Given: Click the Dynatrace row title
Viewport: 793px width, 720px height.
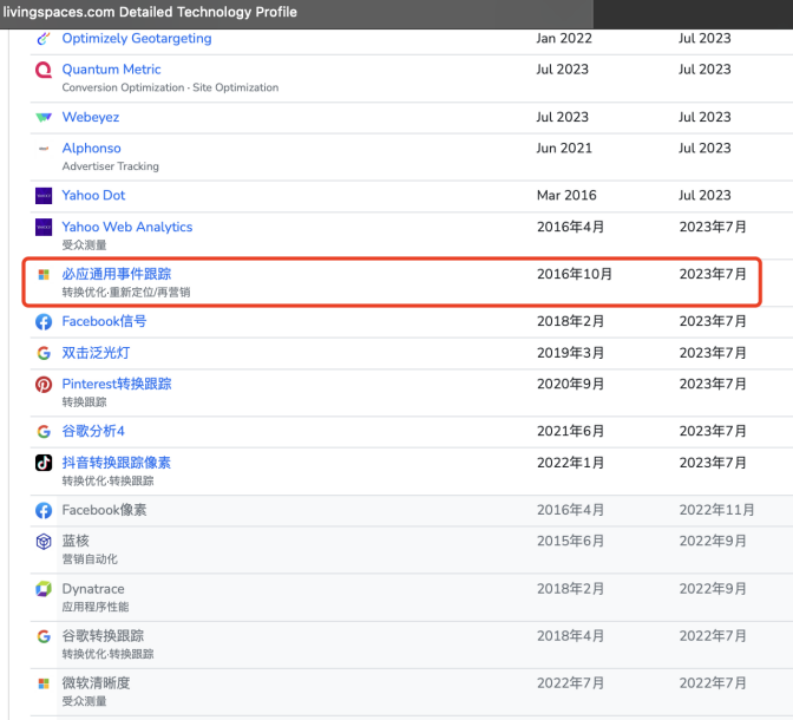Looking at the screenshot, I should [x=93, y=589].
